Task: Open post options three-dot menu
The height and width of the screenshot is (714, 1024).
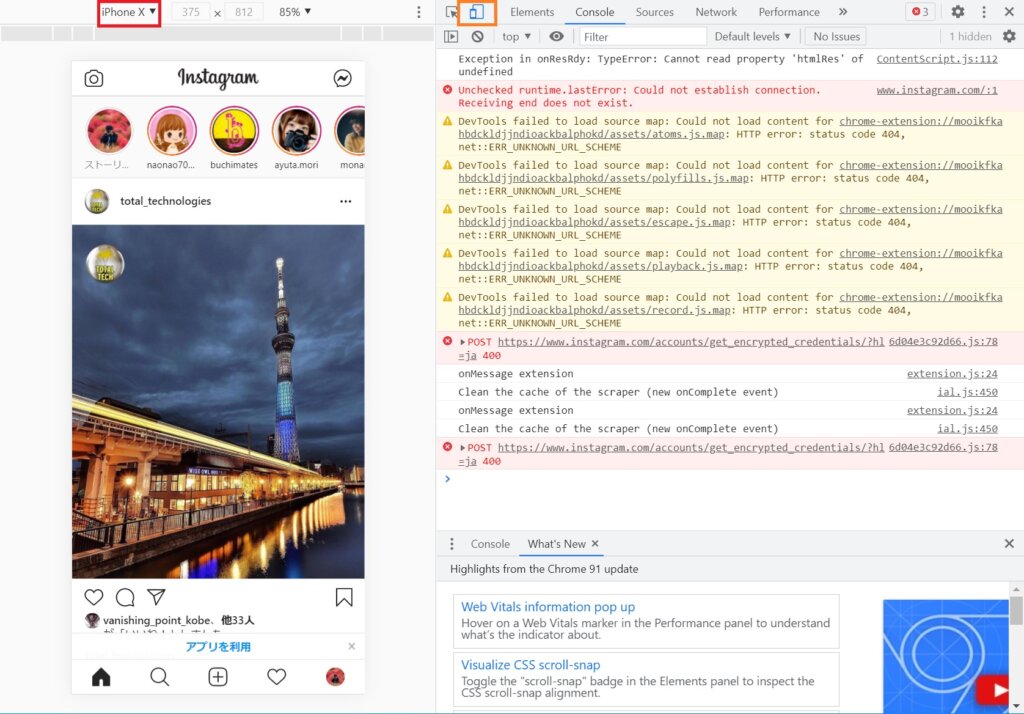Action: pyautogui.click(x=345, y=201)
